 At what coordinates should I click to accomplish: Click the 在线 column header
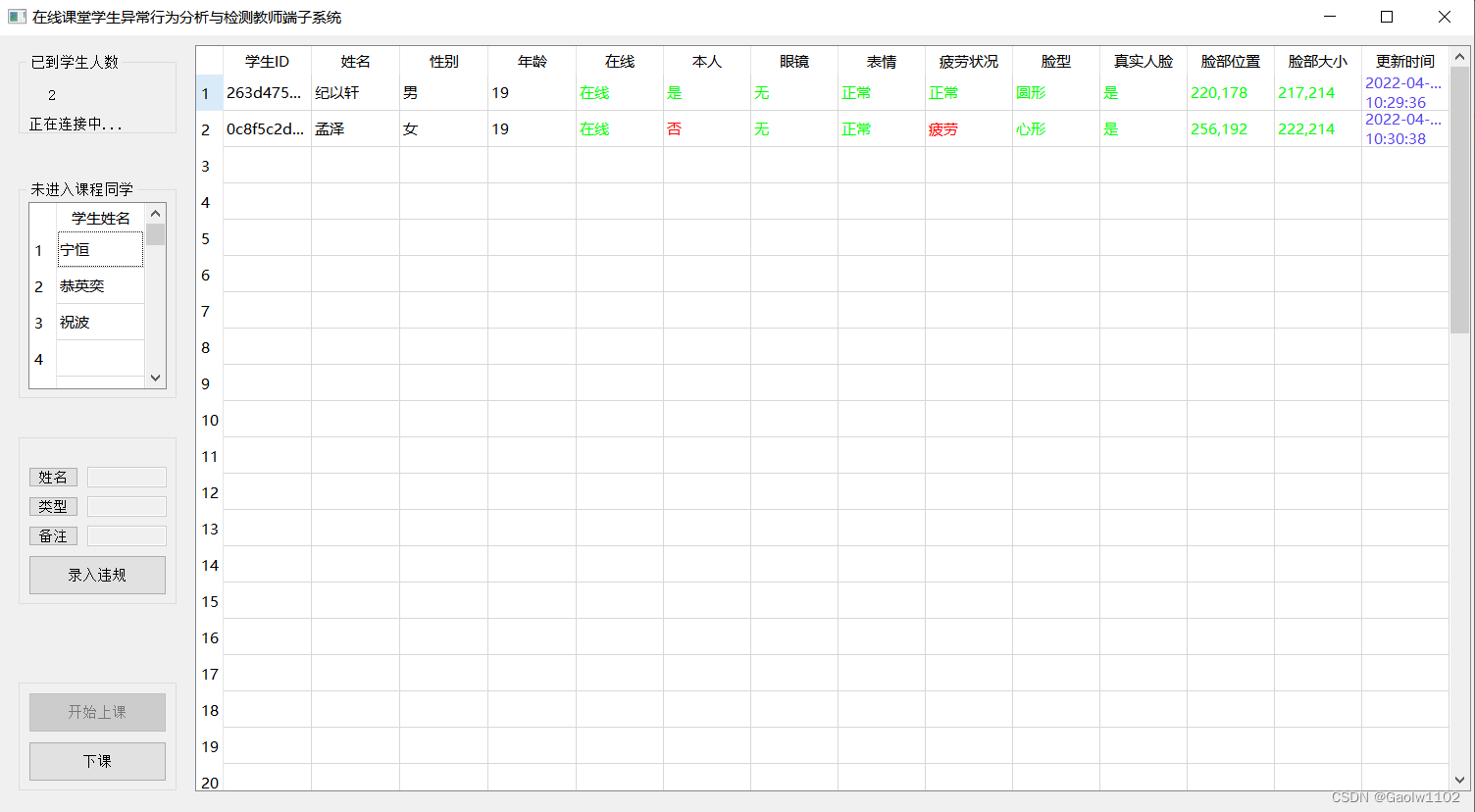(620, 61)
